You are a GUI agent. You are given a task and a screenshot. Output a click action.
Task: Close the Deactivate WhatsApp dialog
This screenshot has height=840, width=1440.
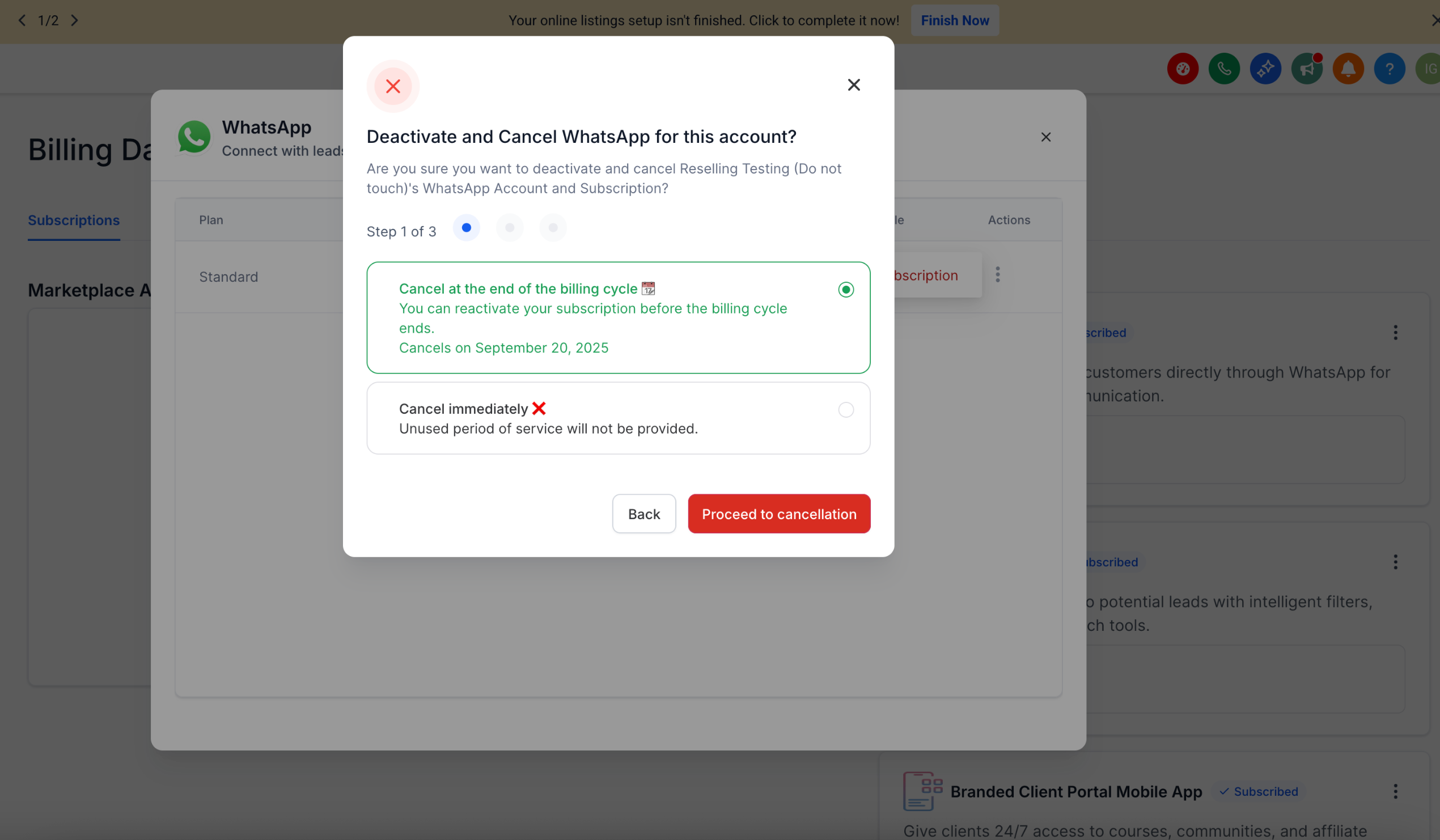[854, 84]
